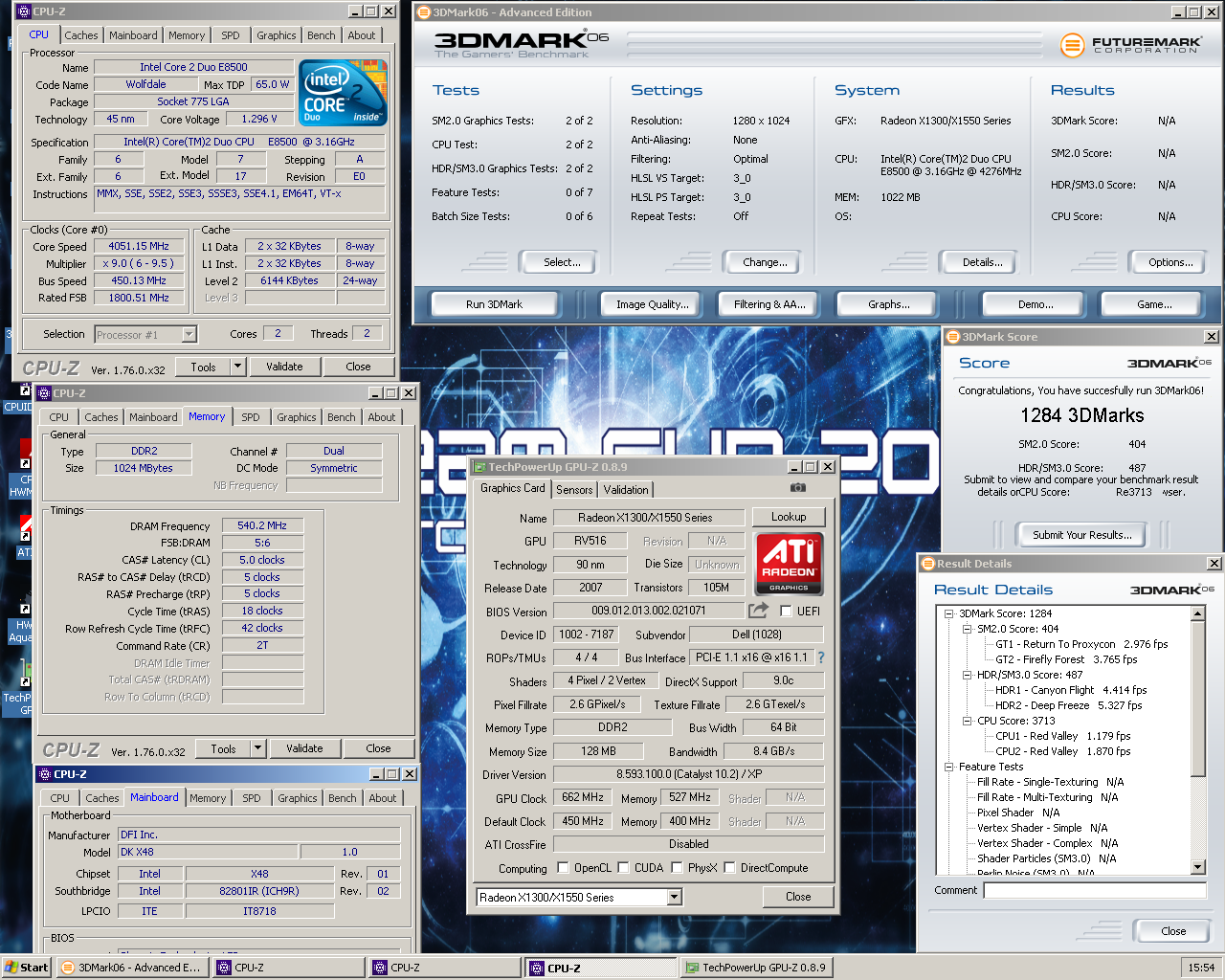
Task: Click the DRAM Frequency 540.2 MHz value
Action: (x=262, y=525)
